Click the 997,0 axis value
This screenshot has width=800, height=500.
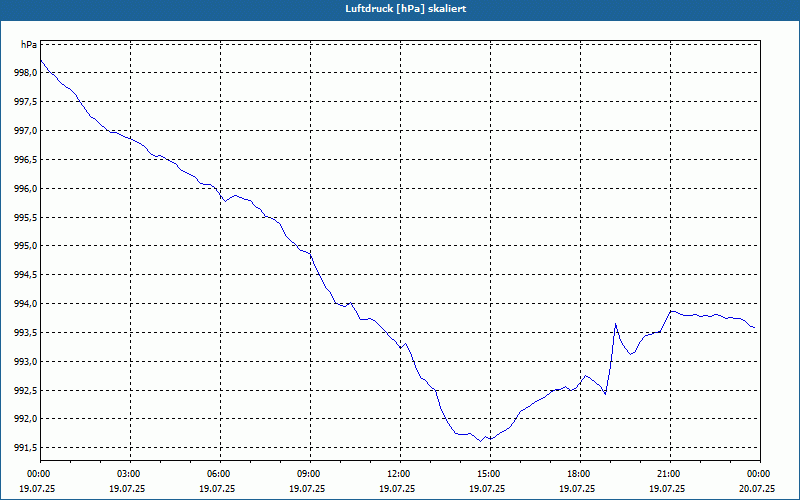[x=27, y=131]
